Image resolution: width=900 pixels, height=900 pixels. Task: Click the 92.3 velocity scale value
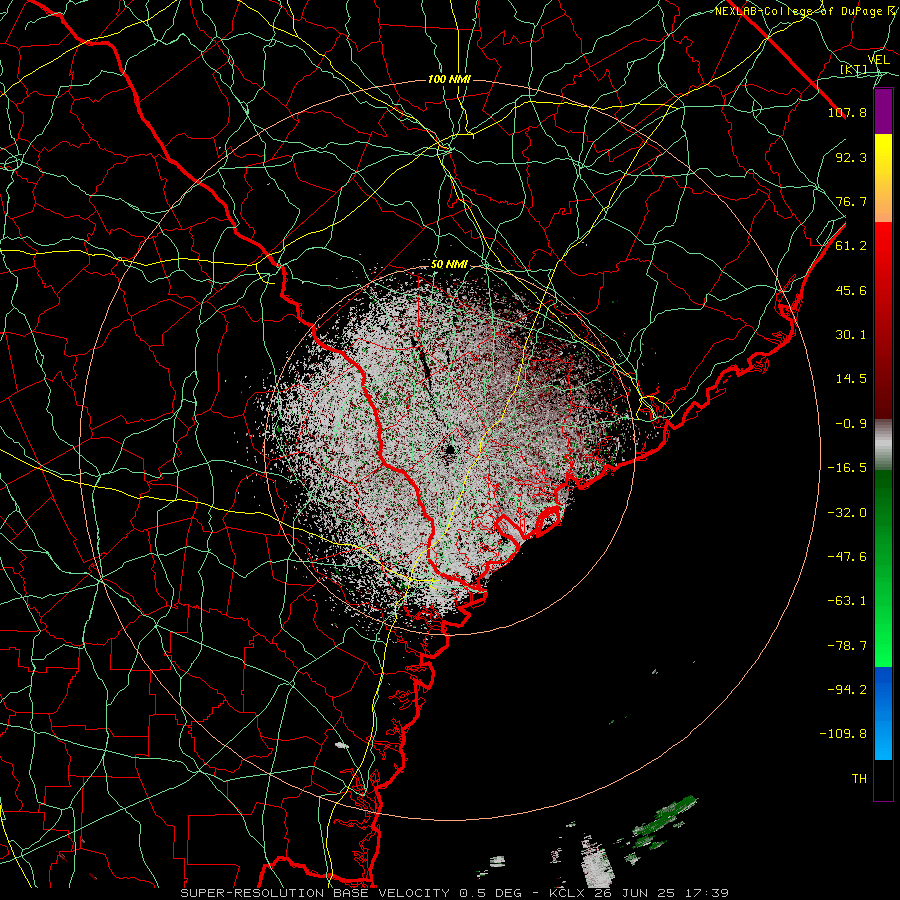(851, 157)
